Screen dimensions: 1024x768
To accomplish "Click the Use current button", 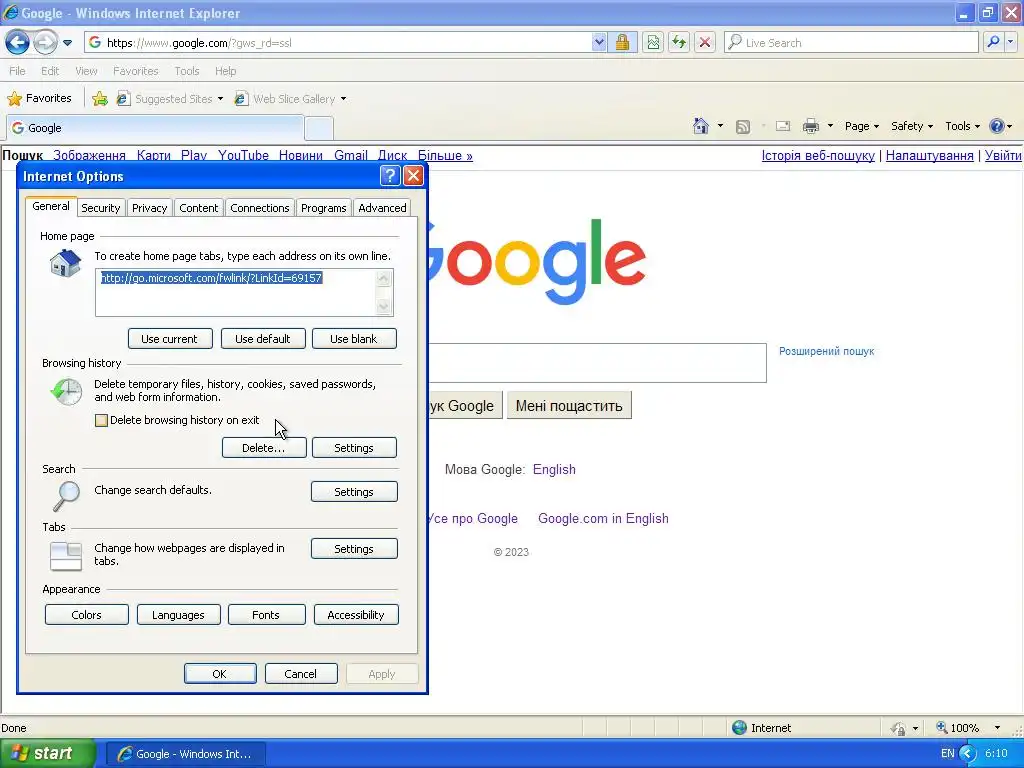I will (170, 339).
